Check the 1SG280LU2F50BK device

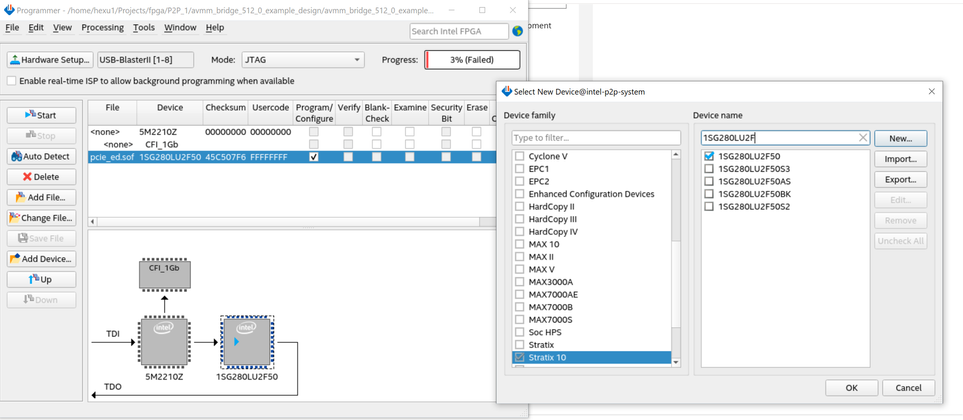point(709,193)
